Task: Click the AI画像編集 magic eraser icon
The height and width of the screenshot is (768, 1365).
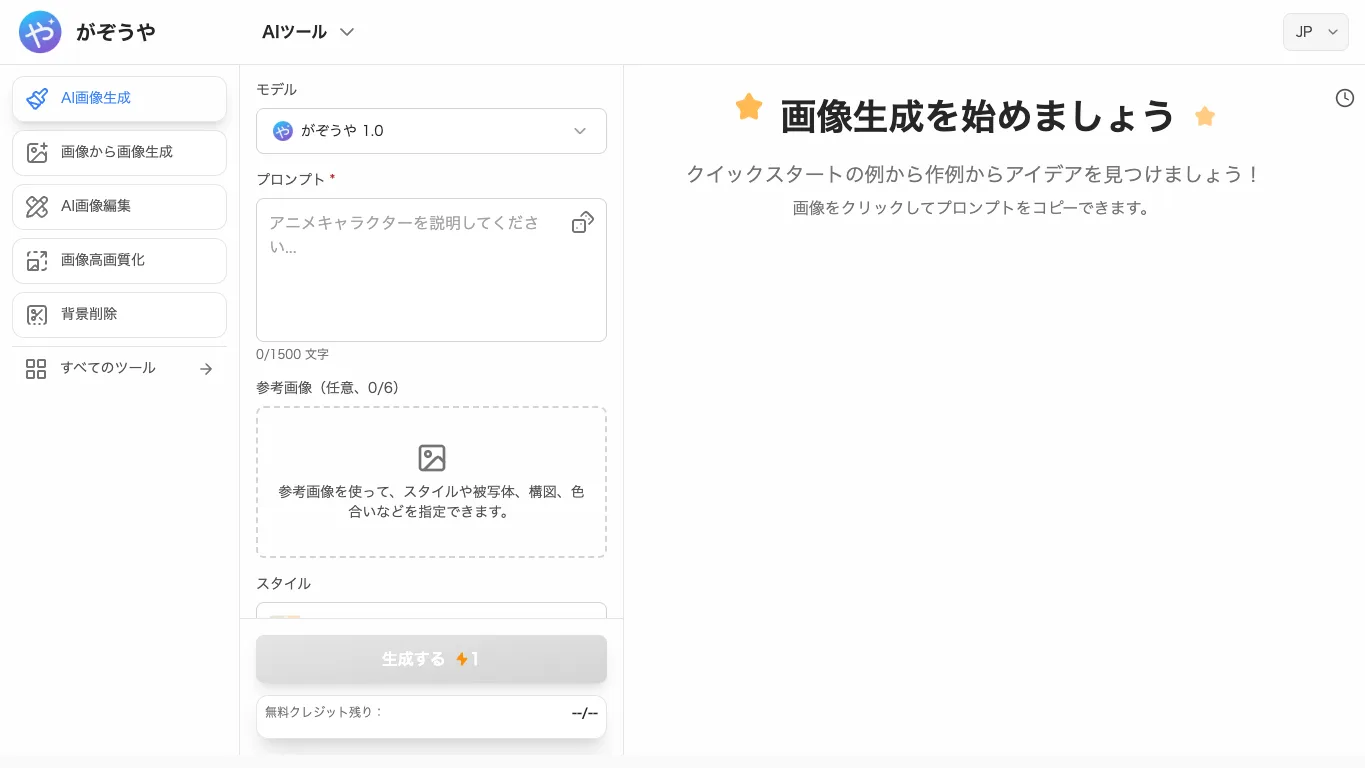Action: [x=37, y=206]
